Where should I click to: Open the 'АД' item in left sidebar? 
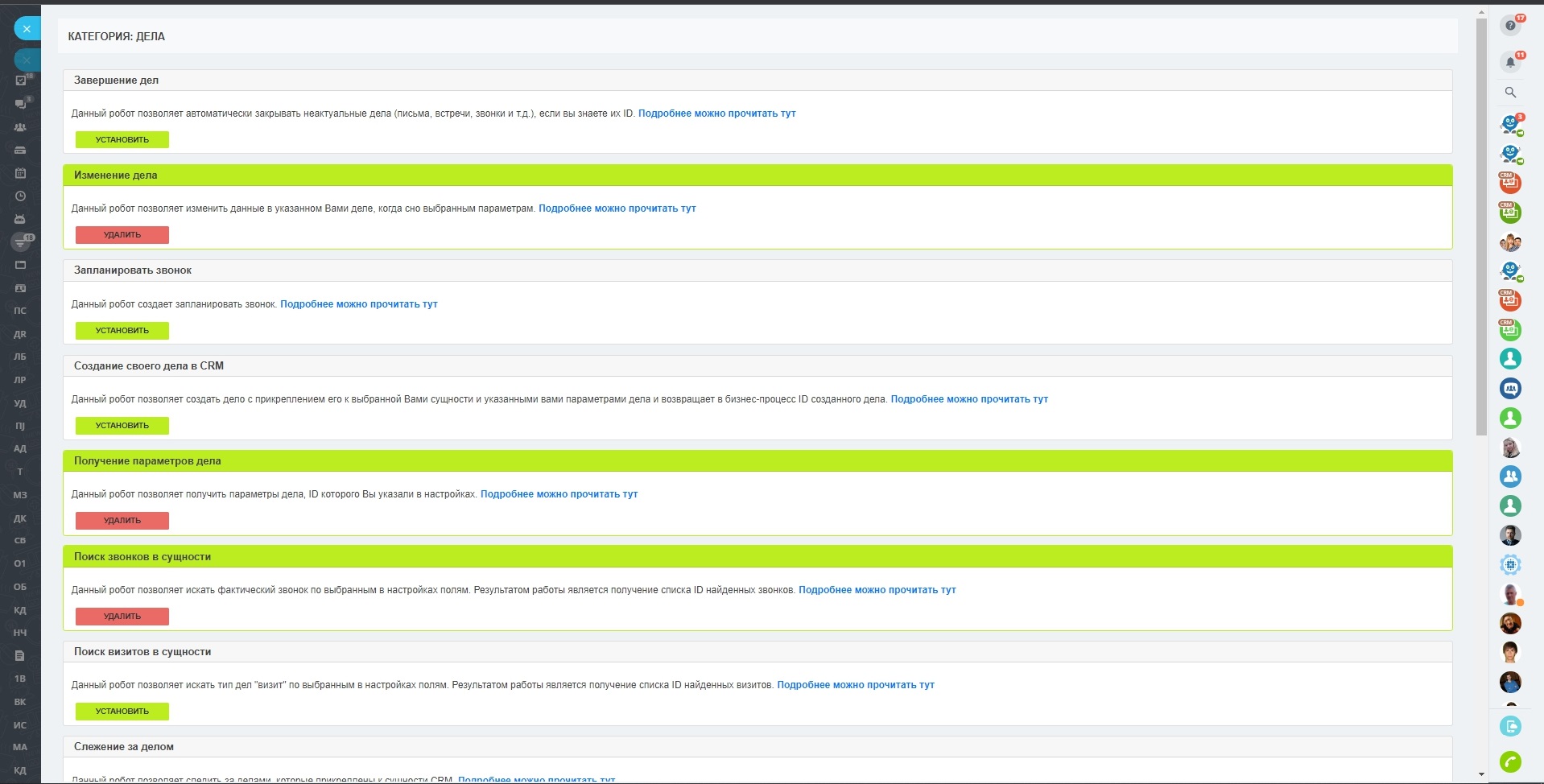pyautogui.click(x=20, y=449)
